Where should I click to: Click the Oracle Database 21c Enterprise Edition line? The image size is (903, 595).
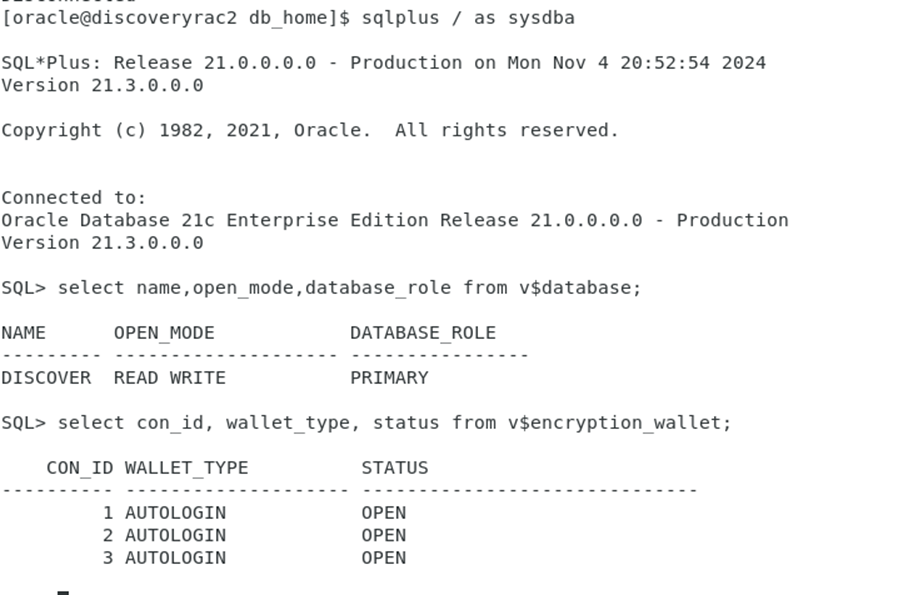click(394, 220)
